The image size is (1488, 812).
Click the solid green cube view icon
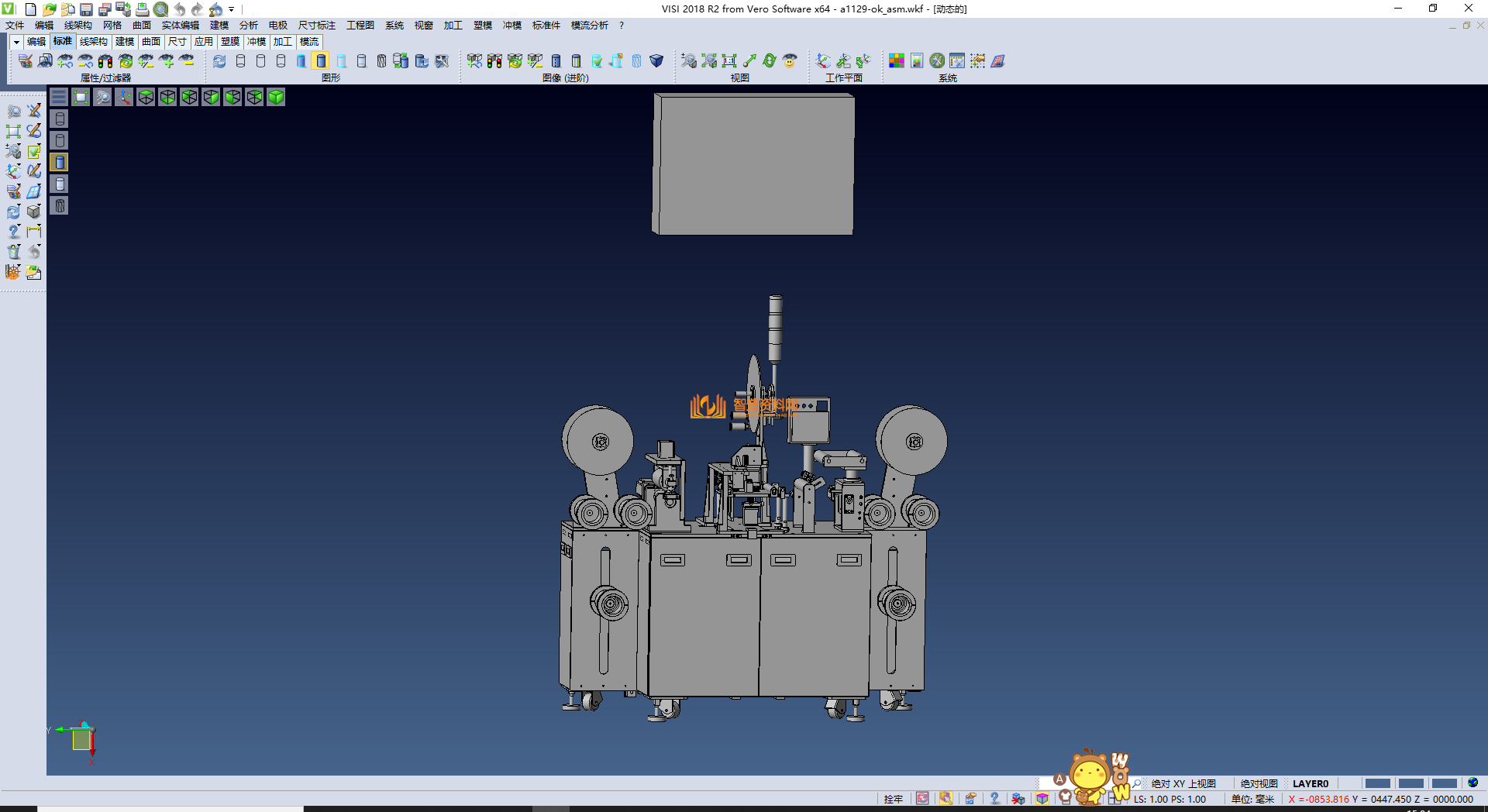pos(276,97)
